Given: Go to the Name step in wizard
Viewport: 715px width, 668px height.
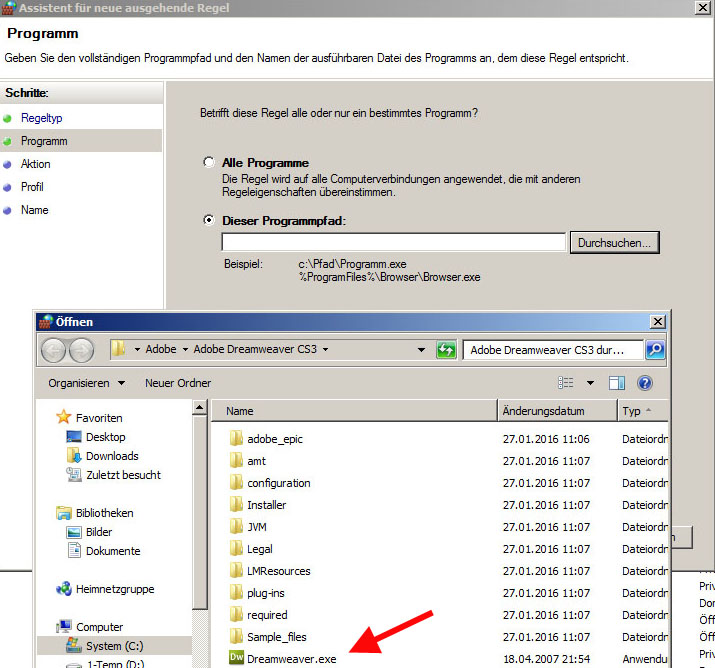Looking at the screenshot, I should (35, 210).
